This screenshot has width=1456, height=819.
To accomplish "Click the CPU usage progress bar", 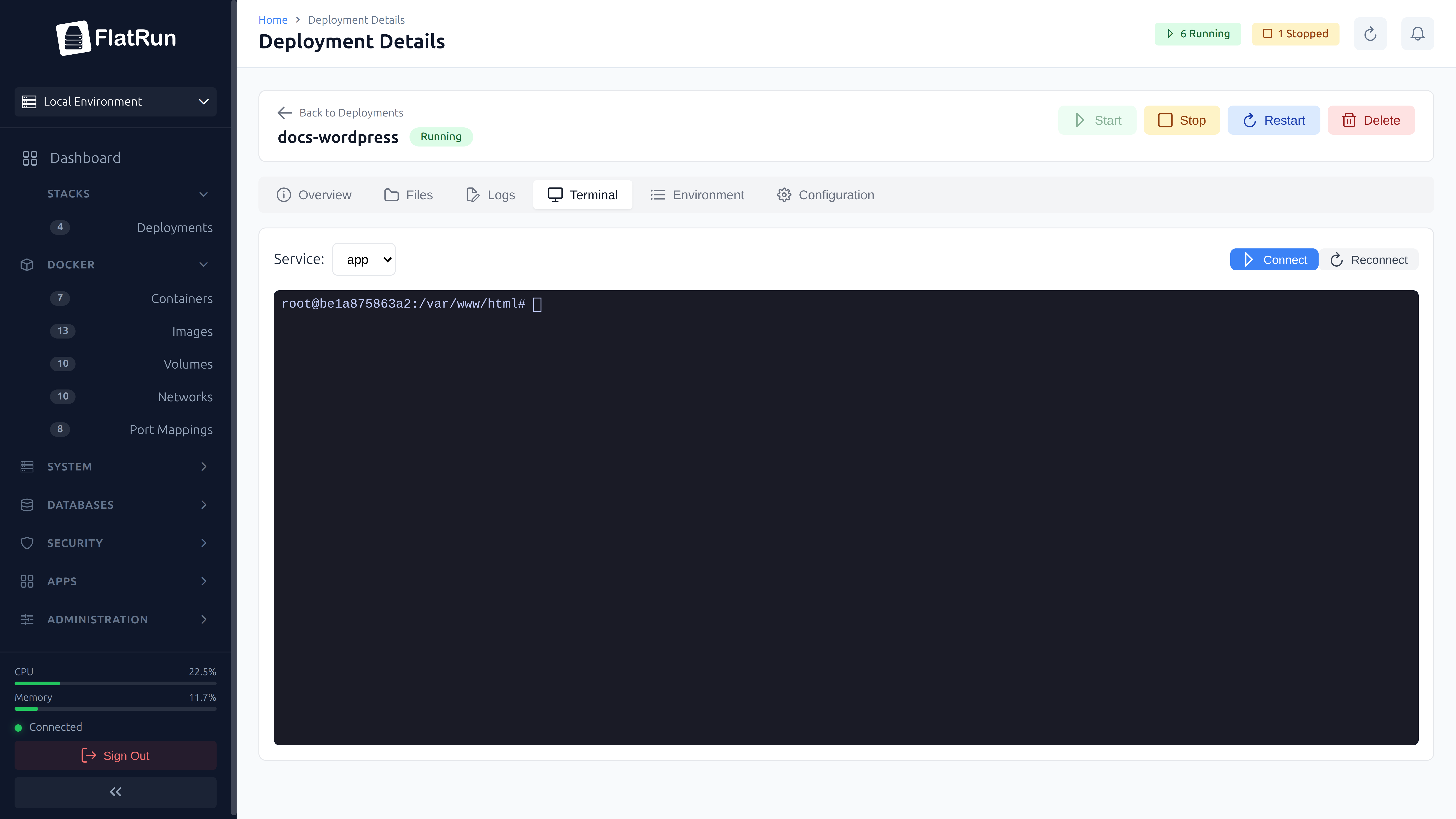I will pos(115,683).
